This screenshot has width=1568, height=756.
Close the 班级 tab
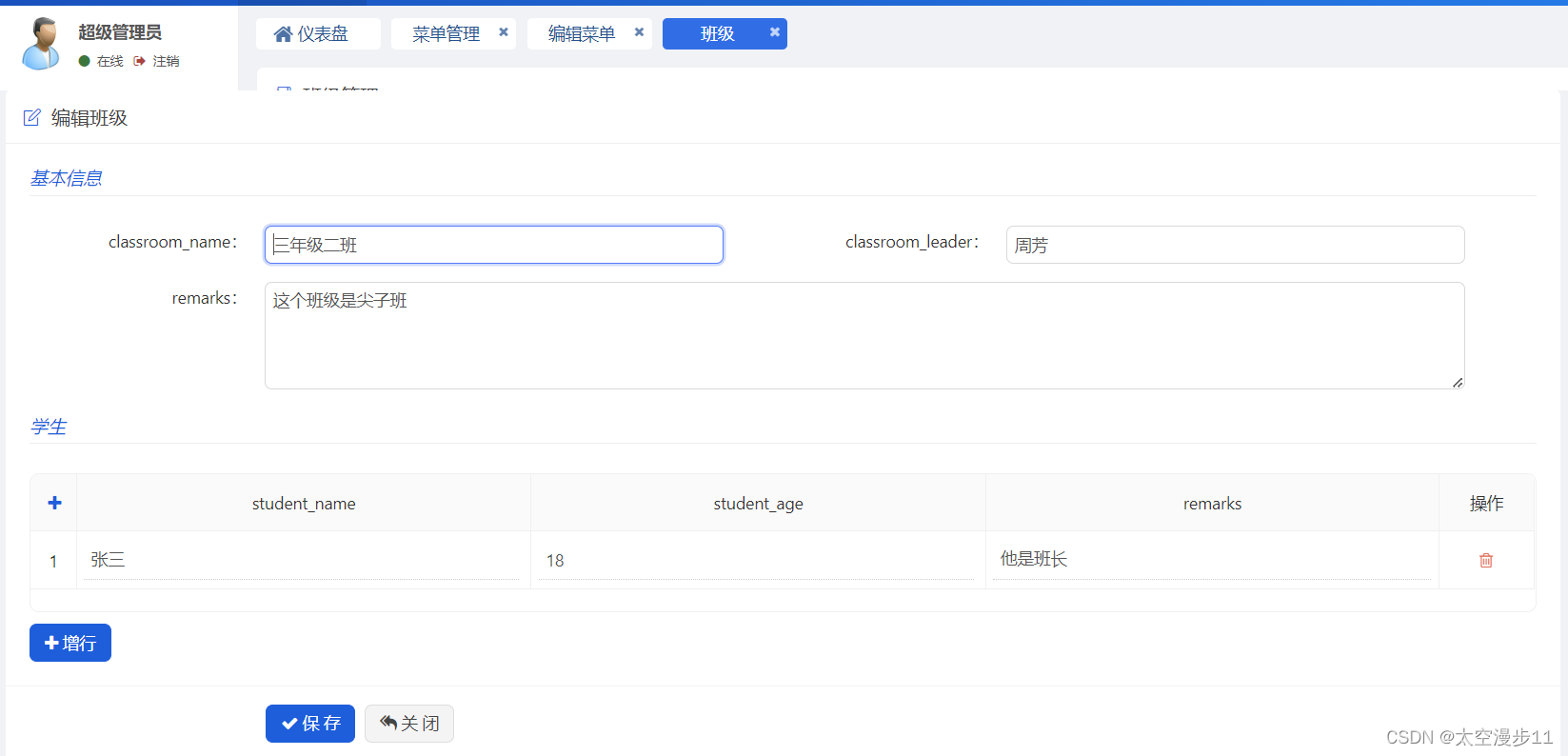tap(775, 32)
